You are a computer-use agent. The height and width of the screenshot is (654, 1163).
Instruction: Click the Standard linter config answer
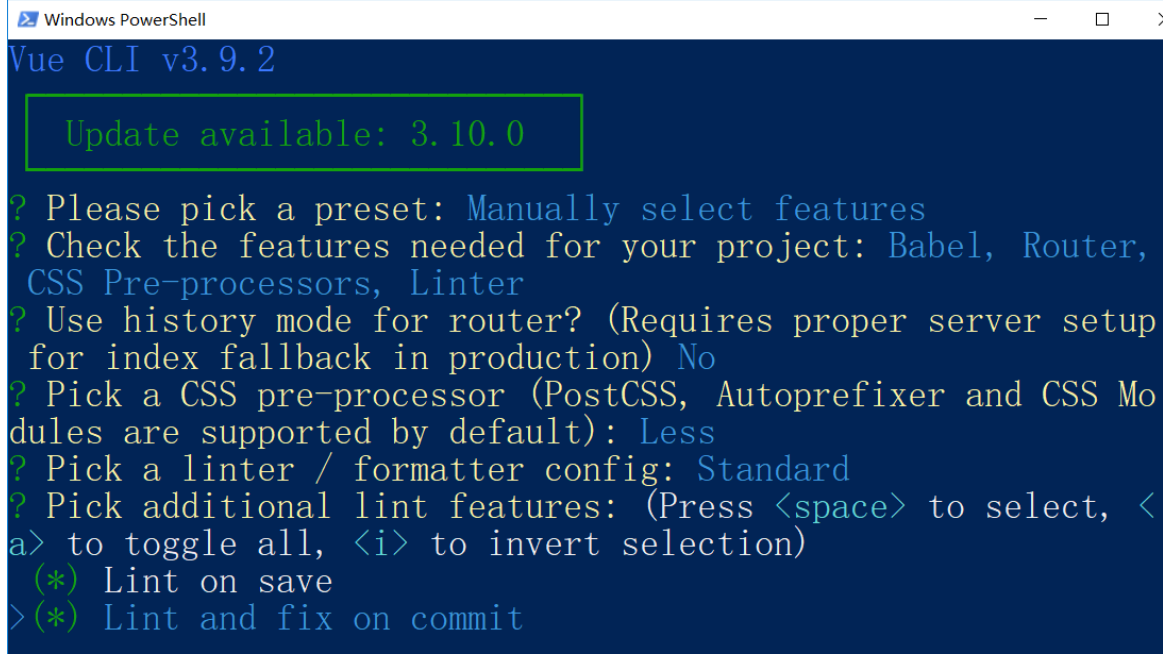click(x=773, y=469)
